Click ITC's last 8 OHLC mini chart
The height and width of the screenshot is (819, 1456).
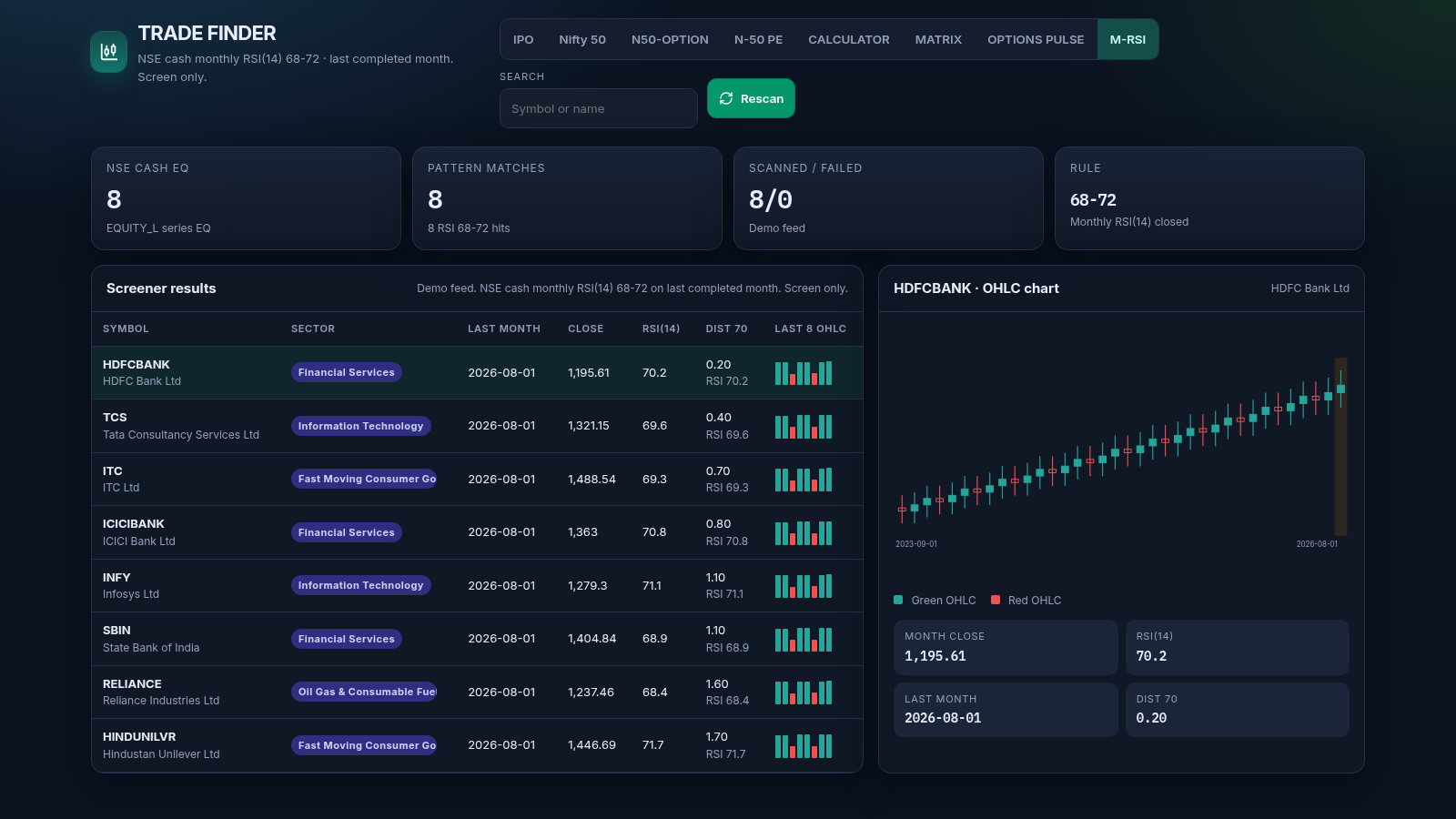[x=804, y=480]
